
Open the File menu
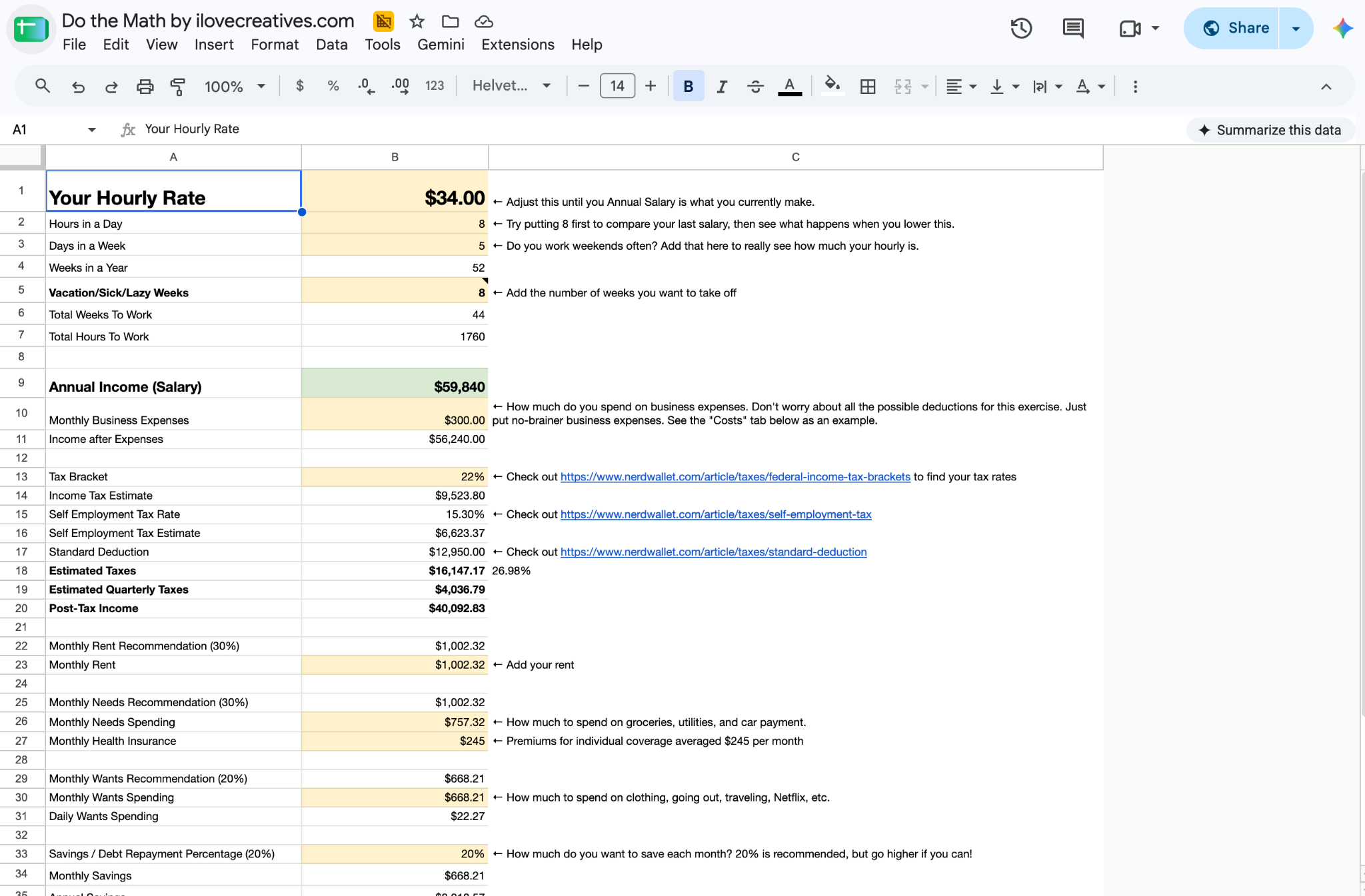click(74, 45)
